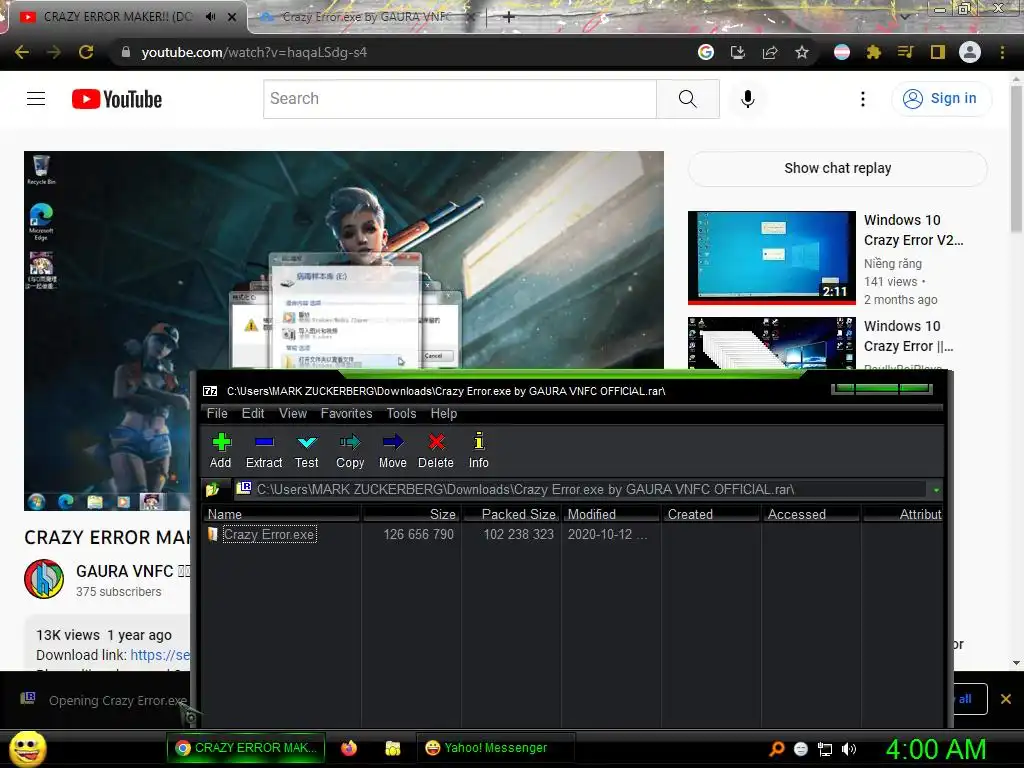Screen dimensions: 1024x768
Task: Click the Google icon in the address bar
Action: pyautogui.click(x=706, y=52)
